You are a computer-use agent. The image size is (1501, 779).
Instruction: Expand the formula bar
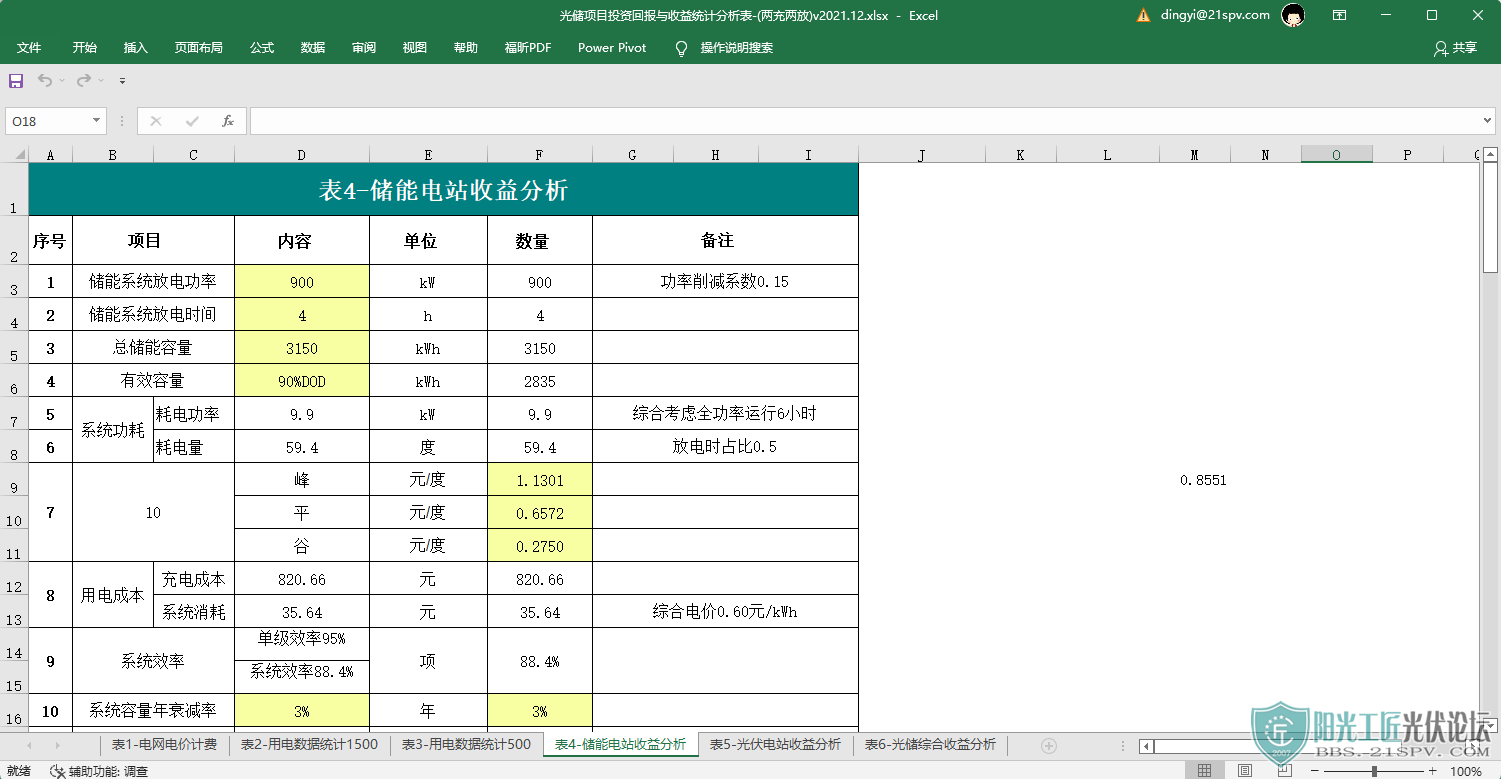click(1487, 121)
